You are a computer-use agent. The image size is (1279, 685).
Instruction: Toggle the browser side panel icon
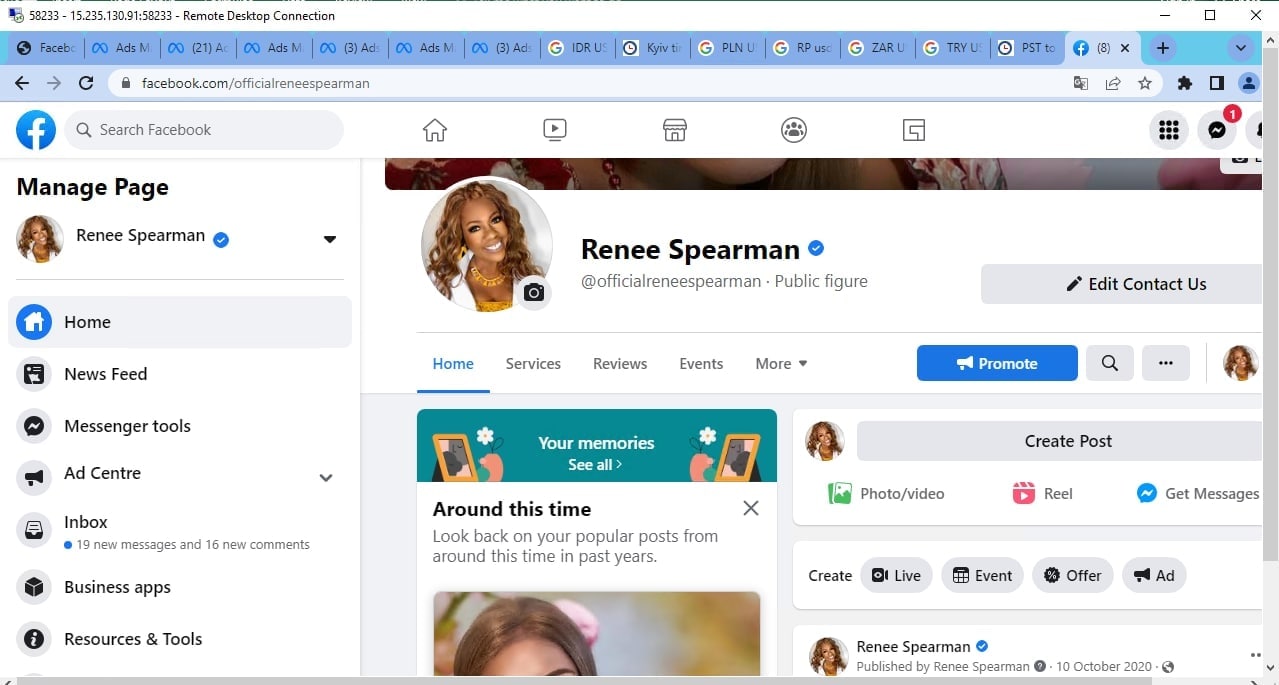pos(1216,83)
